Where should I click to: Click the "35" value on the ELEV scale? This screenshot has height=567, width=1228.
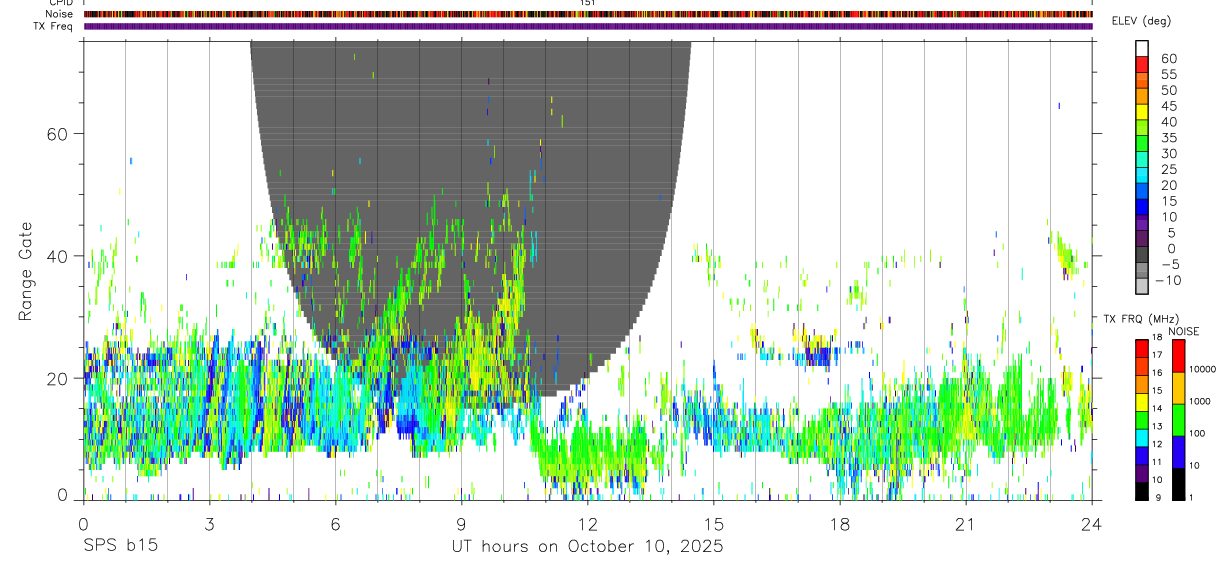[1167, 138]
